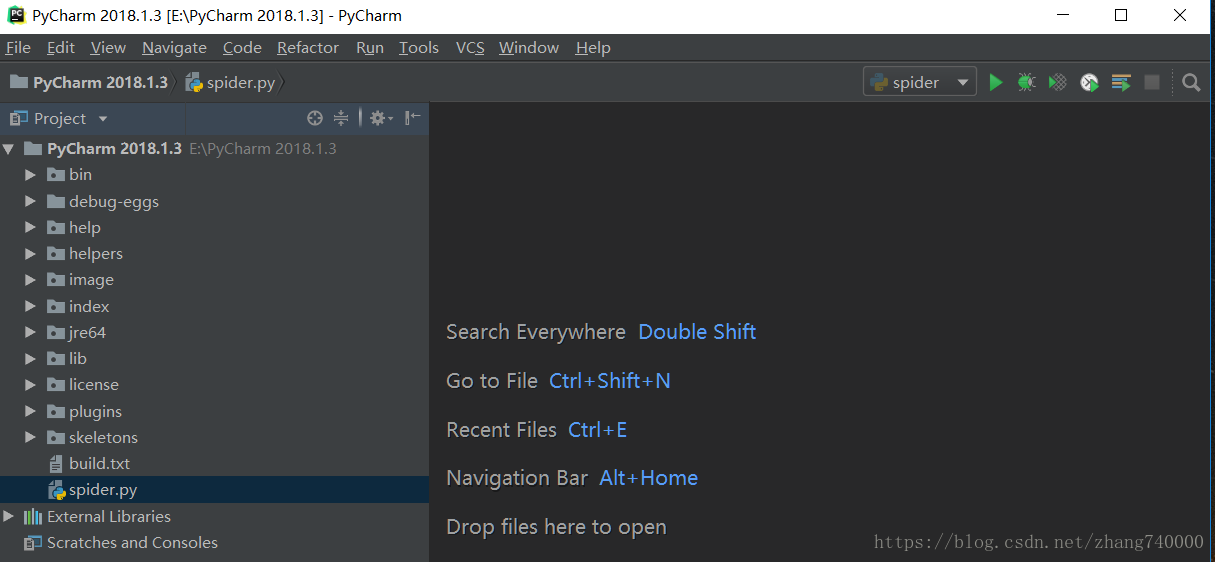
Task: Click the Project view window icon
Action: point(18,118)
